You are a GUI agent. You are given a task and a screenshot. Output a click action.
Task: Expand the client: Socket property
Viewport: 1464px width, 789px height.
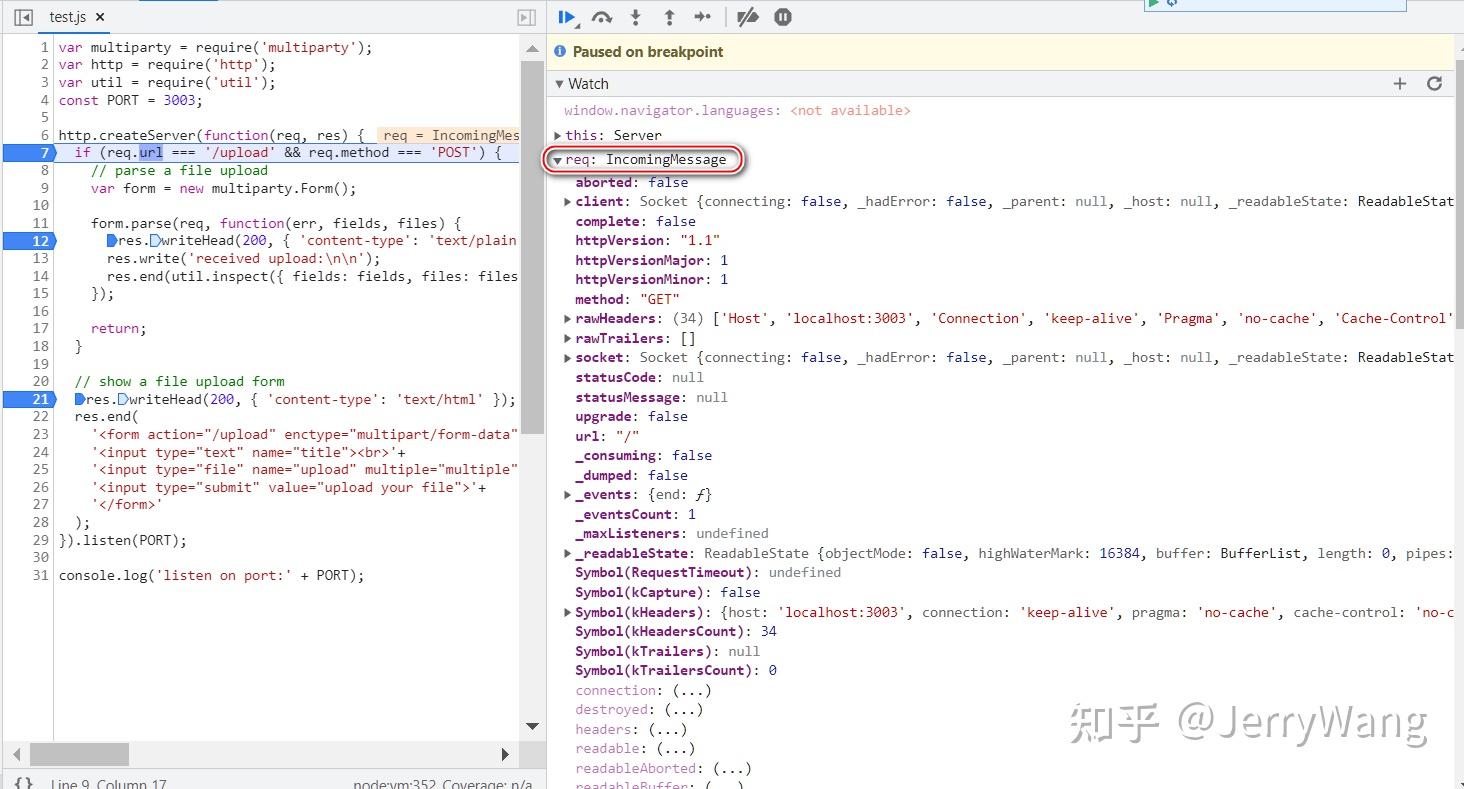pyautogui.click(x=567, y=201)
